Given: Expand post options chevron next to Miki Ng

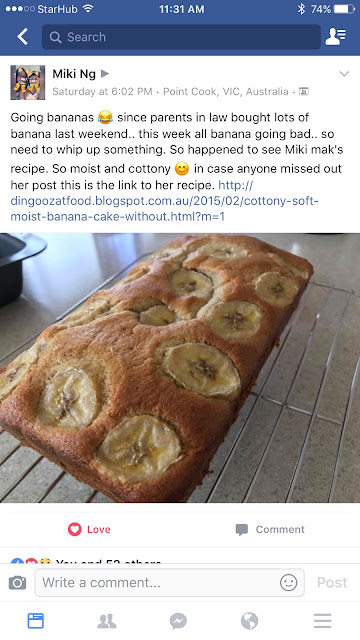Looking at the screenshot, I should click(x=344, y=74).
